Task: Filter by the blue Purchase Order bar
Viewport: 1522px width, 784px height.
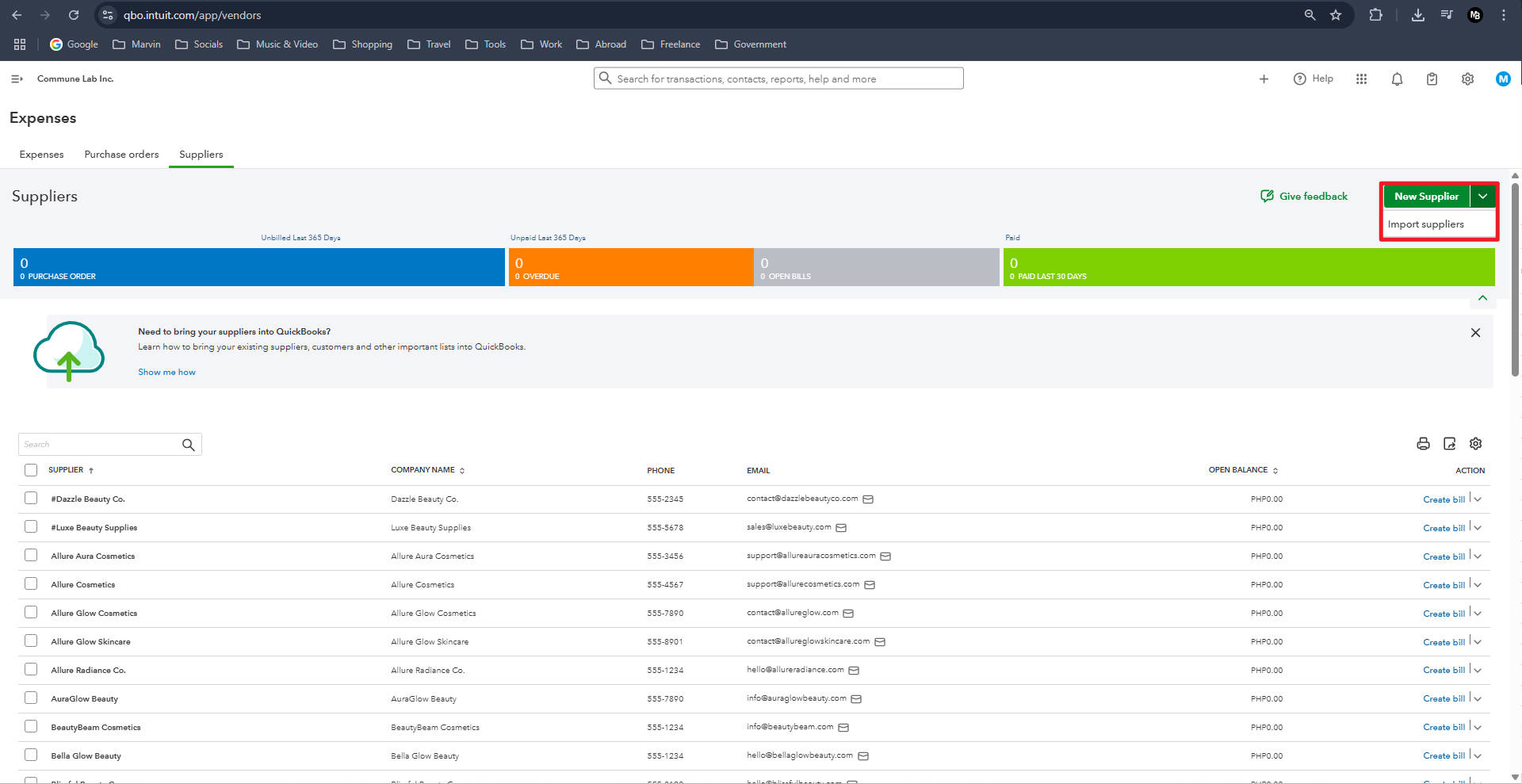Action: point(259,267)
